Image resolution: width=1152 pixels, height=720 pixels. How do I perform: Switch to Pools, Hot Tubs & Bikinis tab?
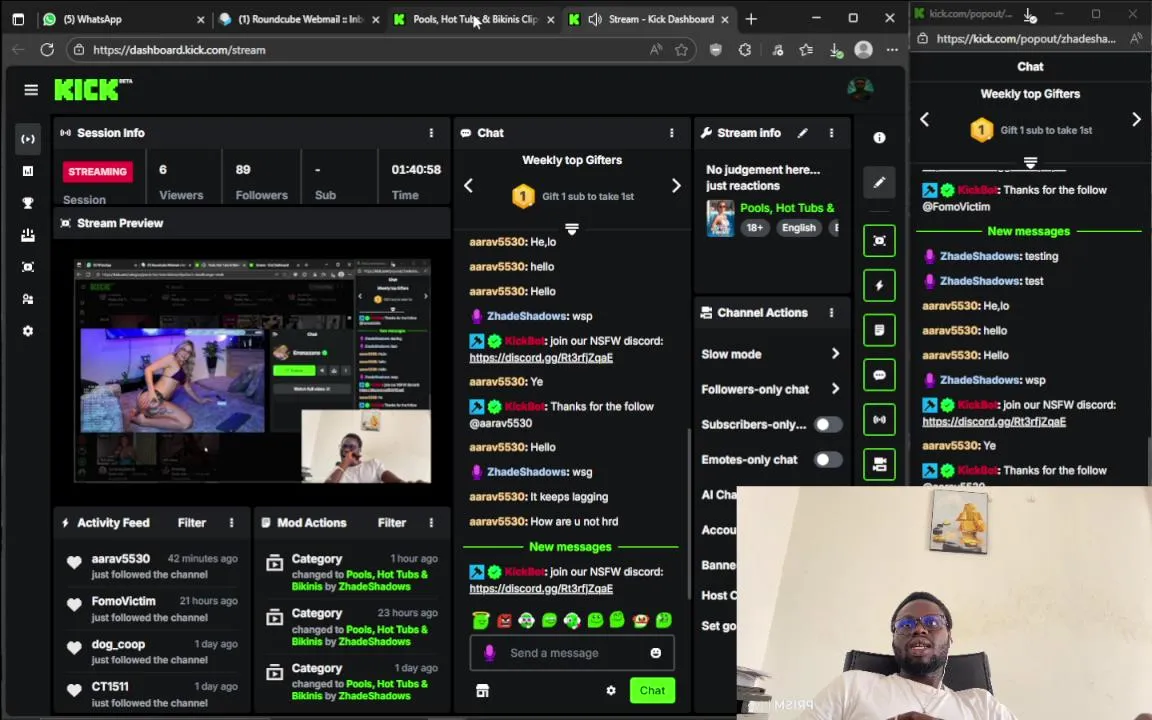click(474, 20)
